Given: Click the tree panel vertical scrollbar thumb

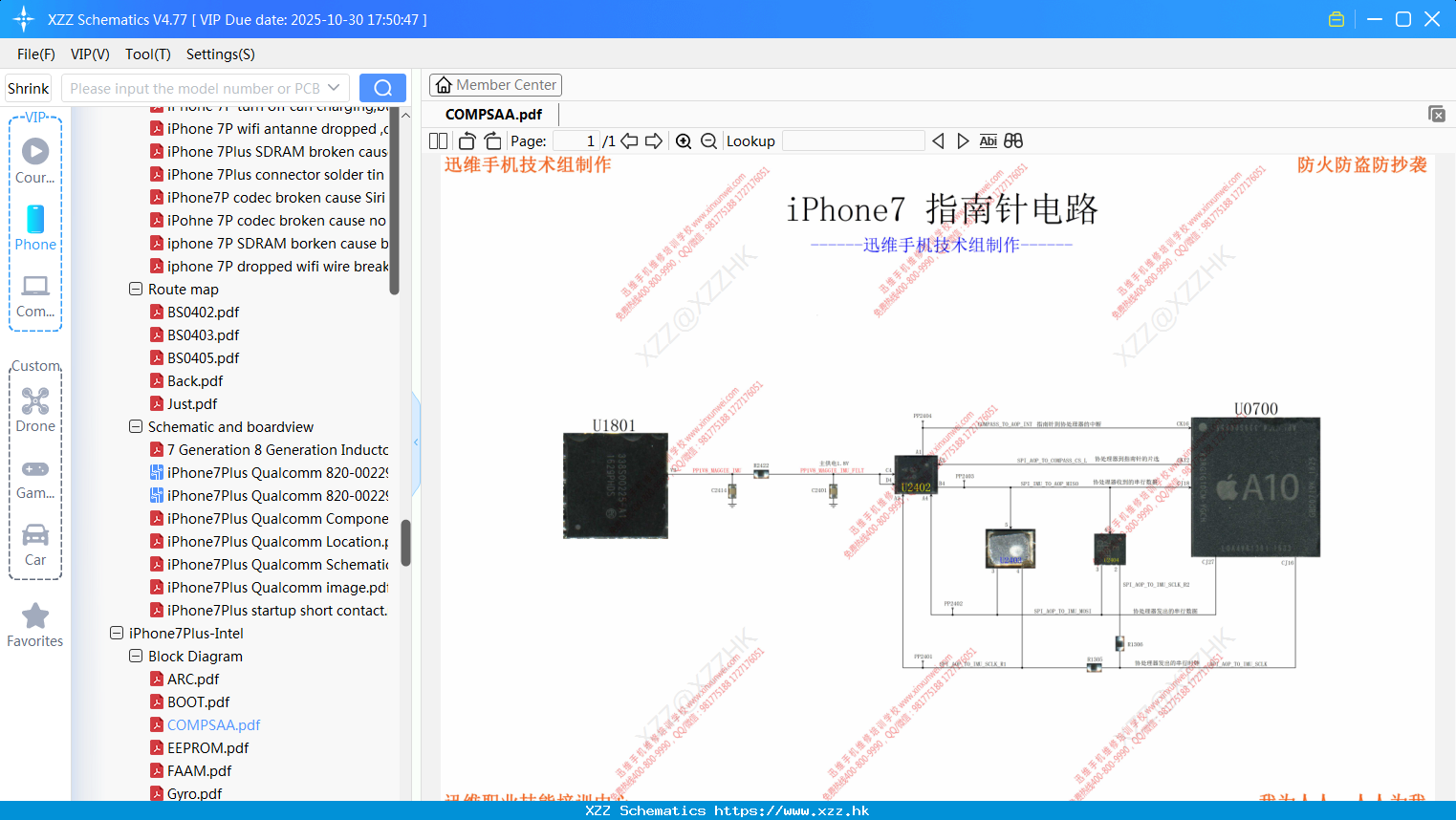Looking at the screenshot, I should (405, 543).
